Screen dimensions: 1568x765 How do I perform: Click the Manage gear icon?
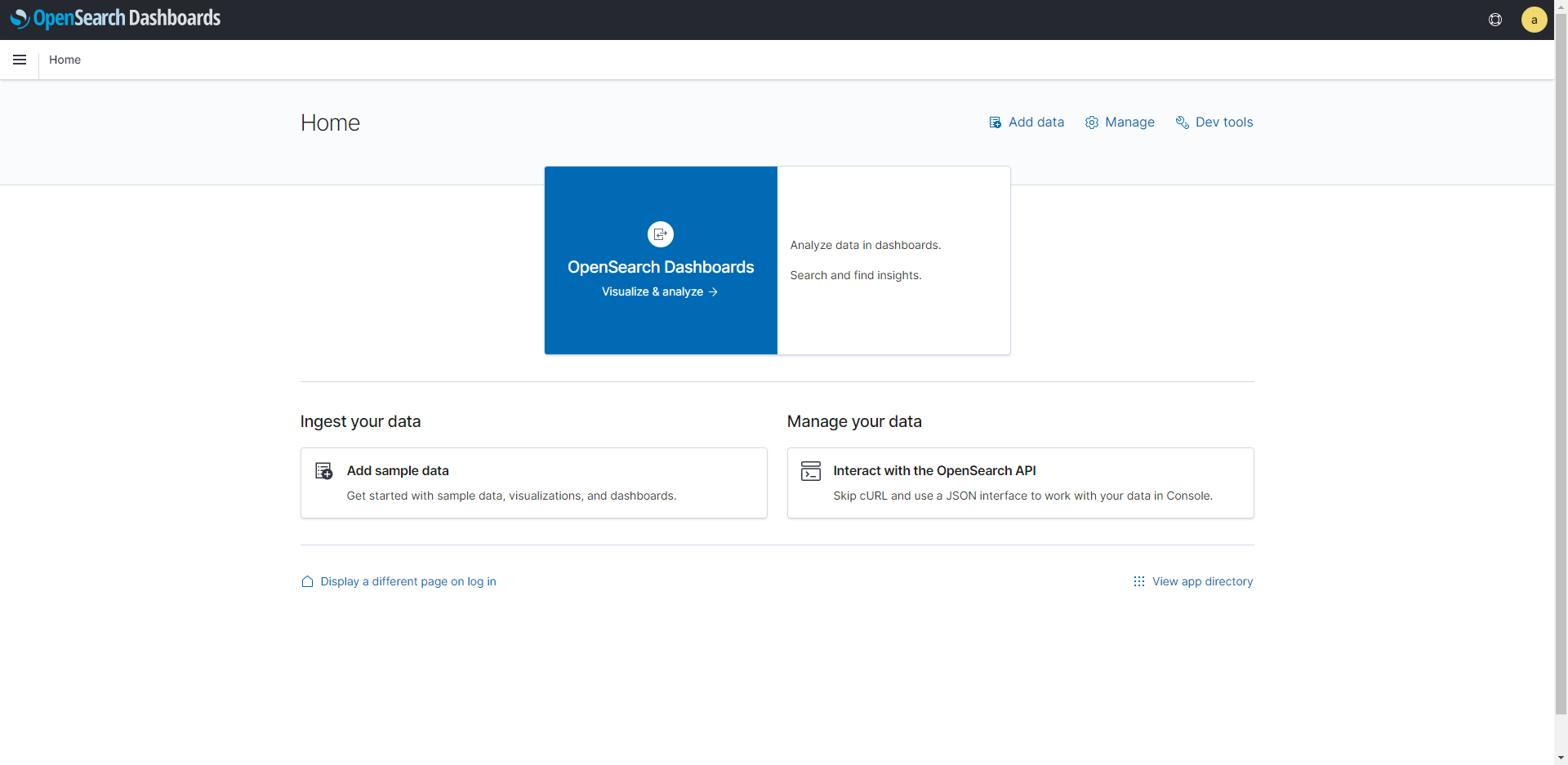1091,122
